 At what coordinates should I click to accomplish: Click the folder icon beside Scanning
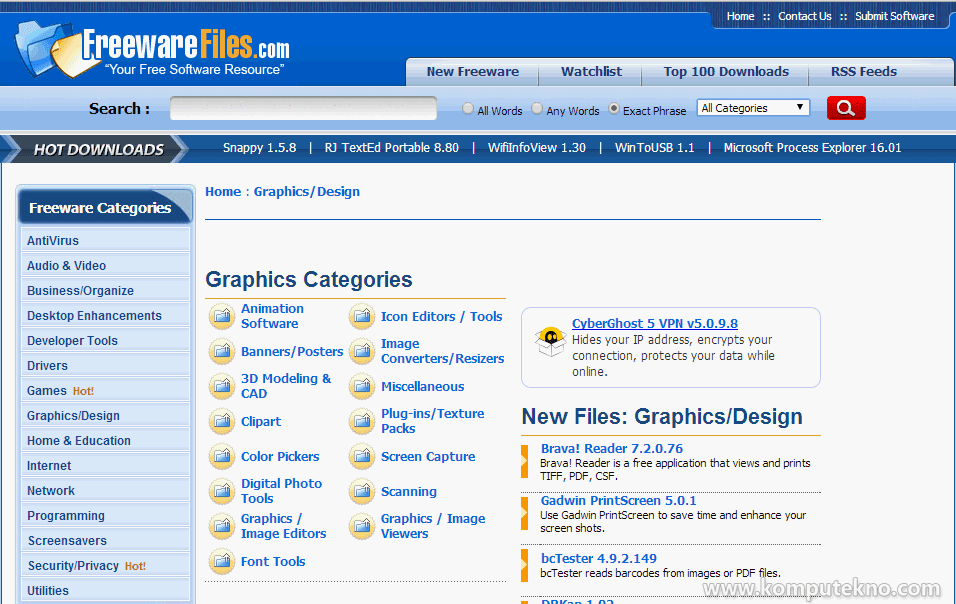tap(362, 491)
